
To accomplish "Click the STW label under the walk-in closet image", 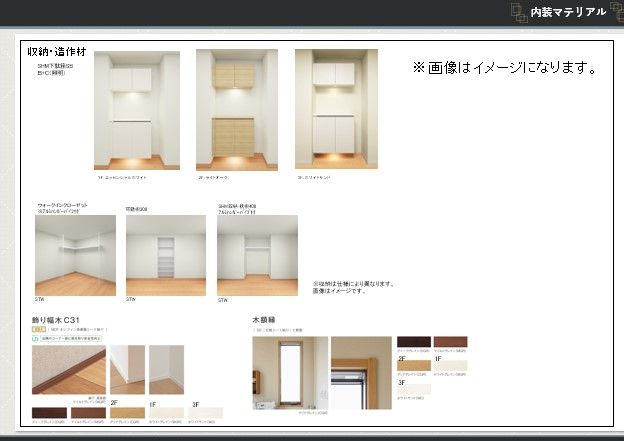I will (x=39, y=299).
